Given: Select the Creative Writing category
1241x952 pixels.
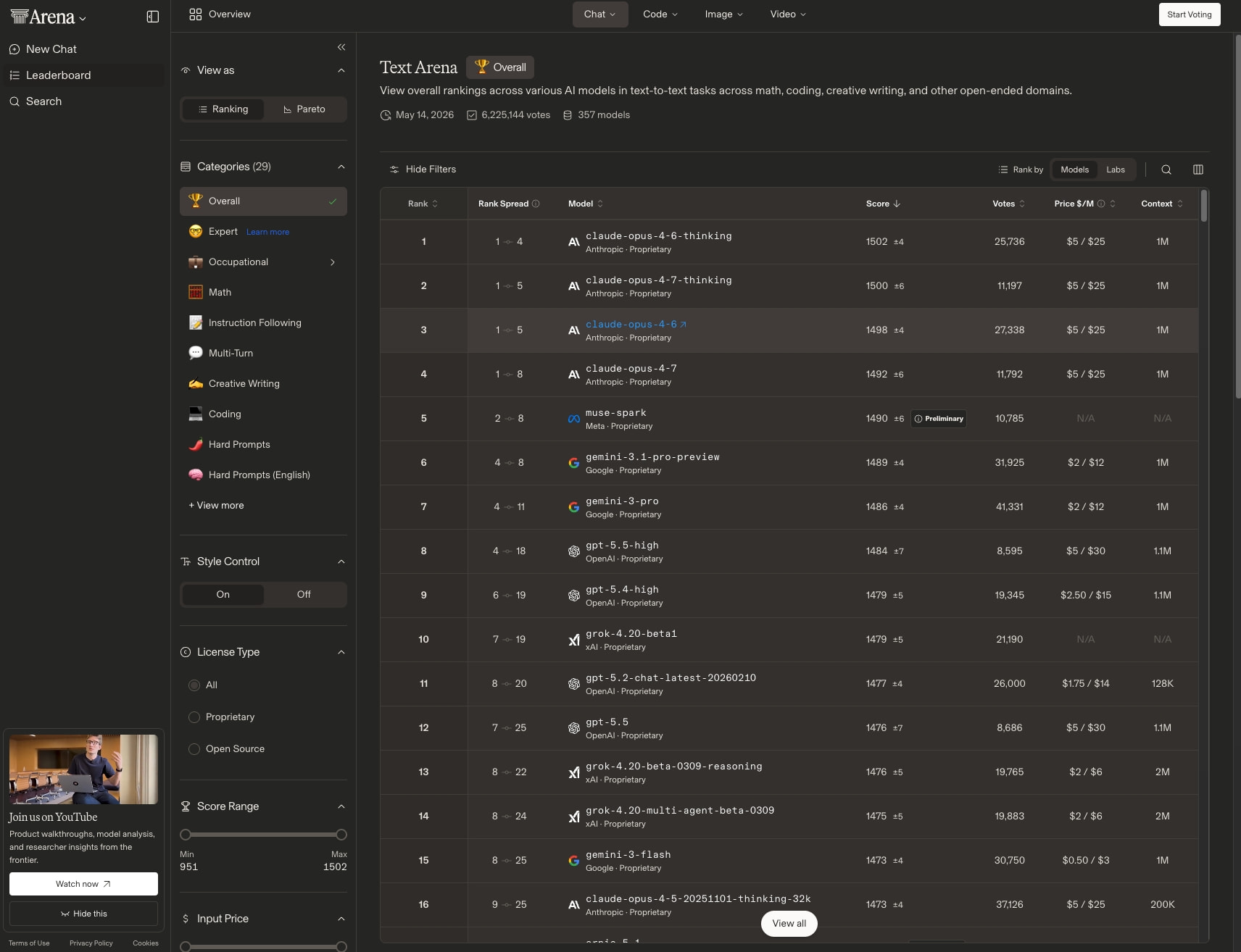Looking at the screenshot, I should coord(263,384).
